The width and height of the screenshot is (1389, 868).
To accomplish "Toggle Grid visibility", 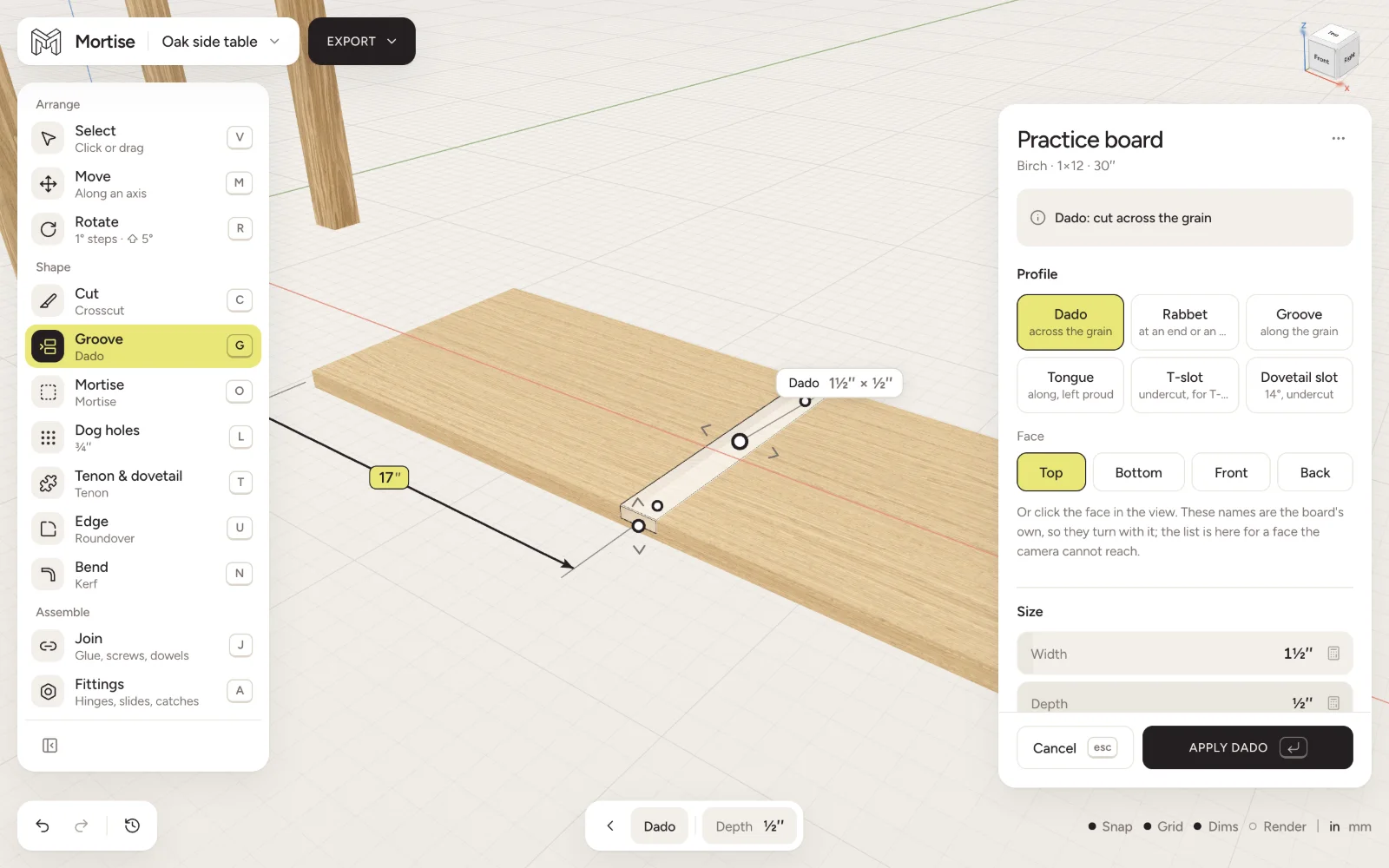I will pyautogui.click(x=1163, y=826).
